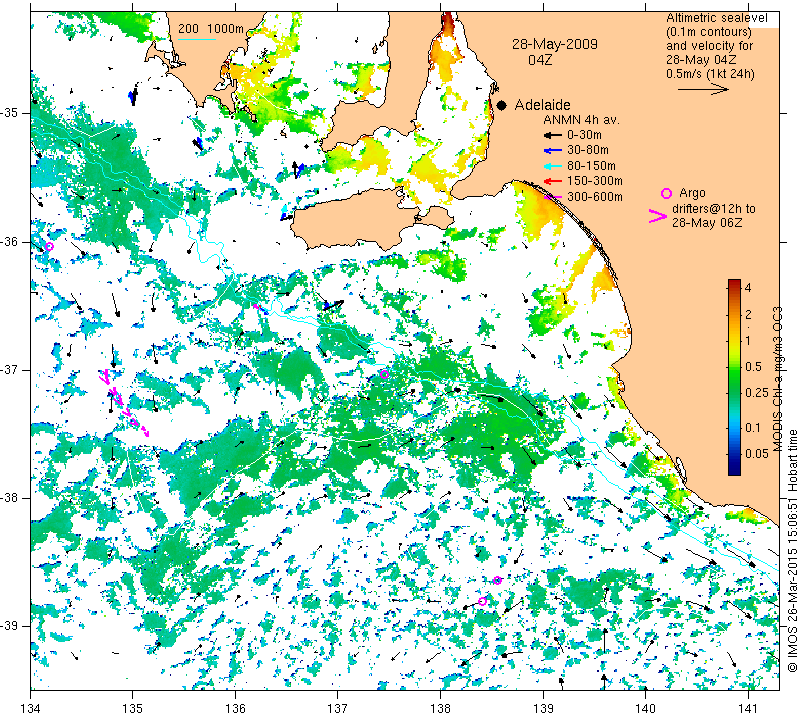Click the latitude axis label -39

coord(11,626)
